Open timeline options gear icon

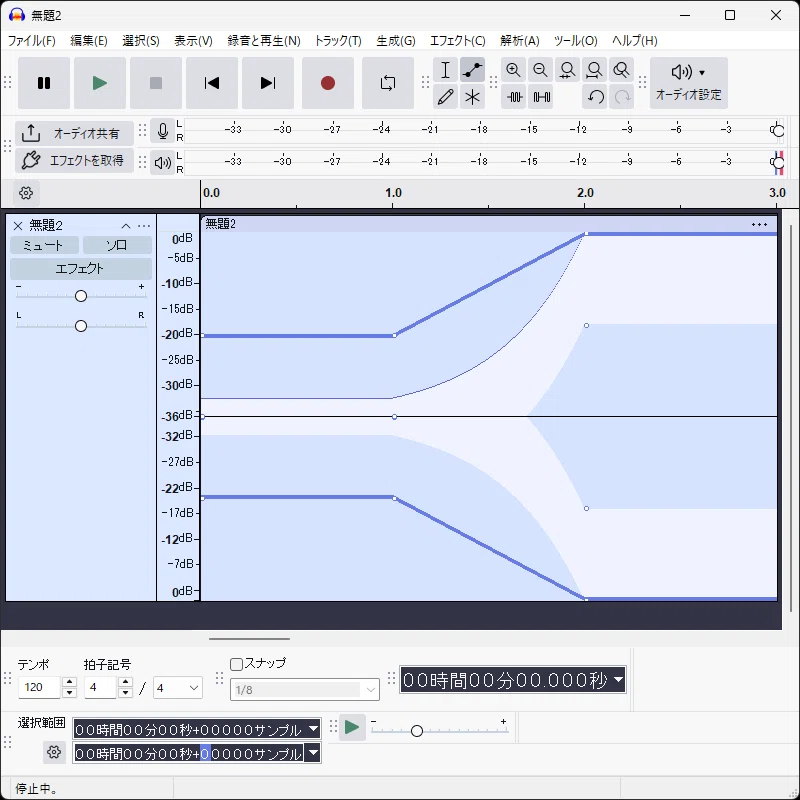coord(26,193)
